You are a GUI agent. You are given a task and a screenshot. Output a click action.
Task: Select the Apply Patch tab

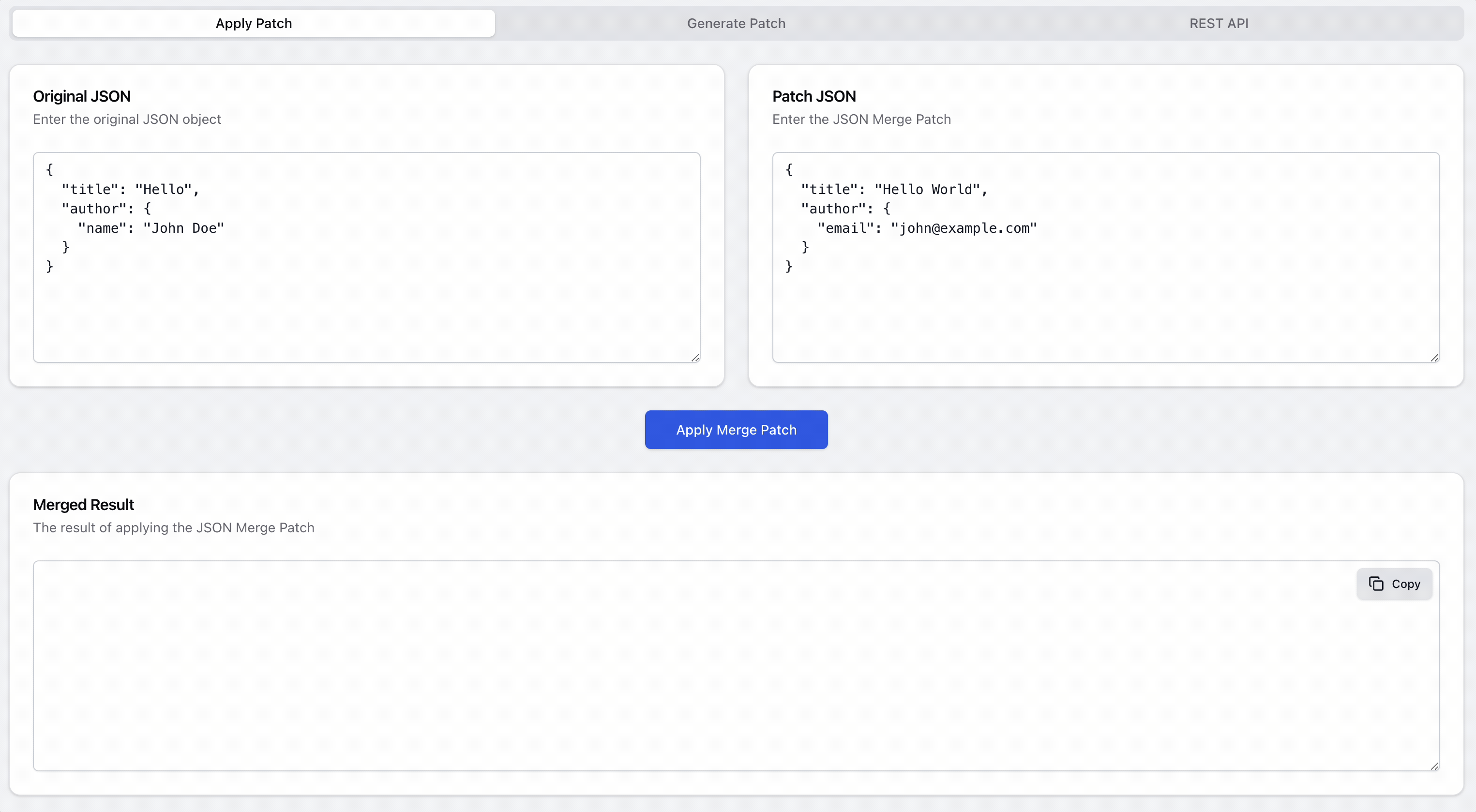pyautogui.click(x=253, y=24)
